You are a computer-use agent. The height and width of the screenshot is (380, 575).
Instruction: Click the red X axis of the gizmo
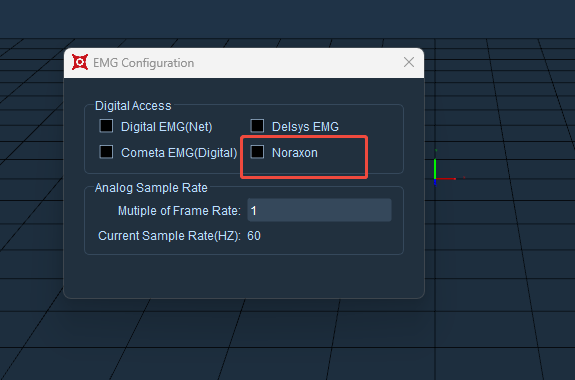coord(446,179)
